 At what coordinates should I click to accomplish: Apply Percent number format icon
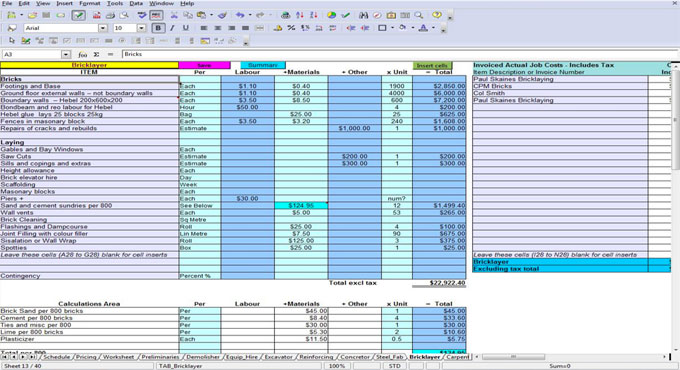pos(291,28)
